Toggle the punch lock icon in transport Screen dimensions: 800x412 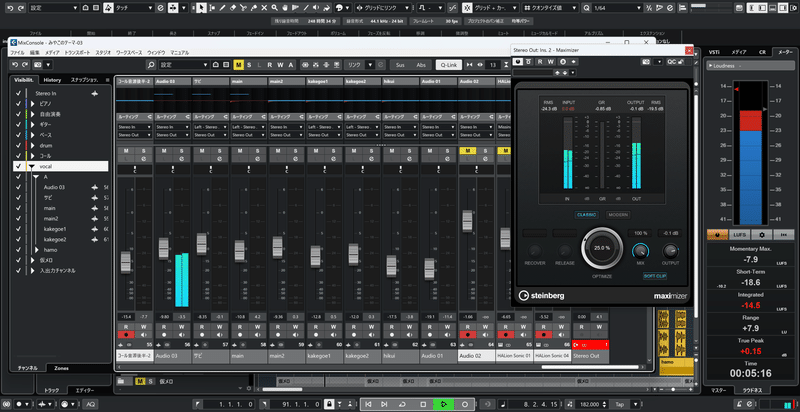click(330, 404)
